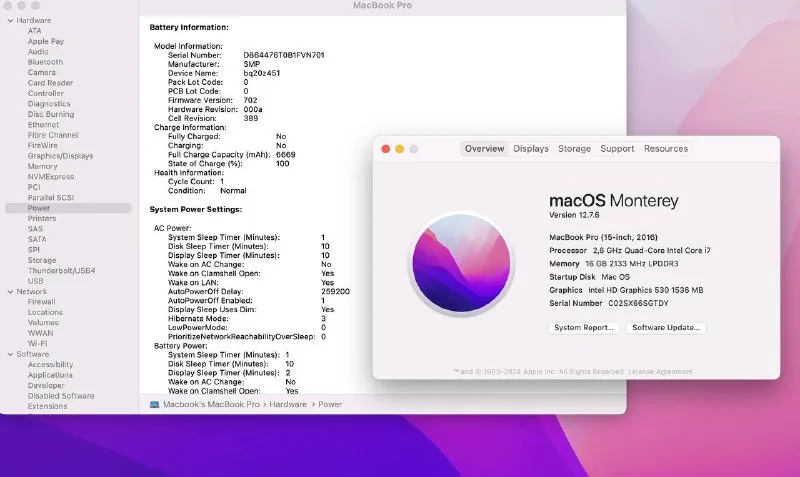This screenshot has height=477, width=800.
Task: Select SAS in sidebar
Action: pyautogui.click(x=35, y=229)
